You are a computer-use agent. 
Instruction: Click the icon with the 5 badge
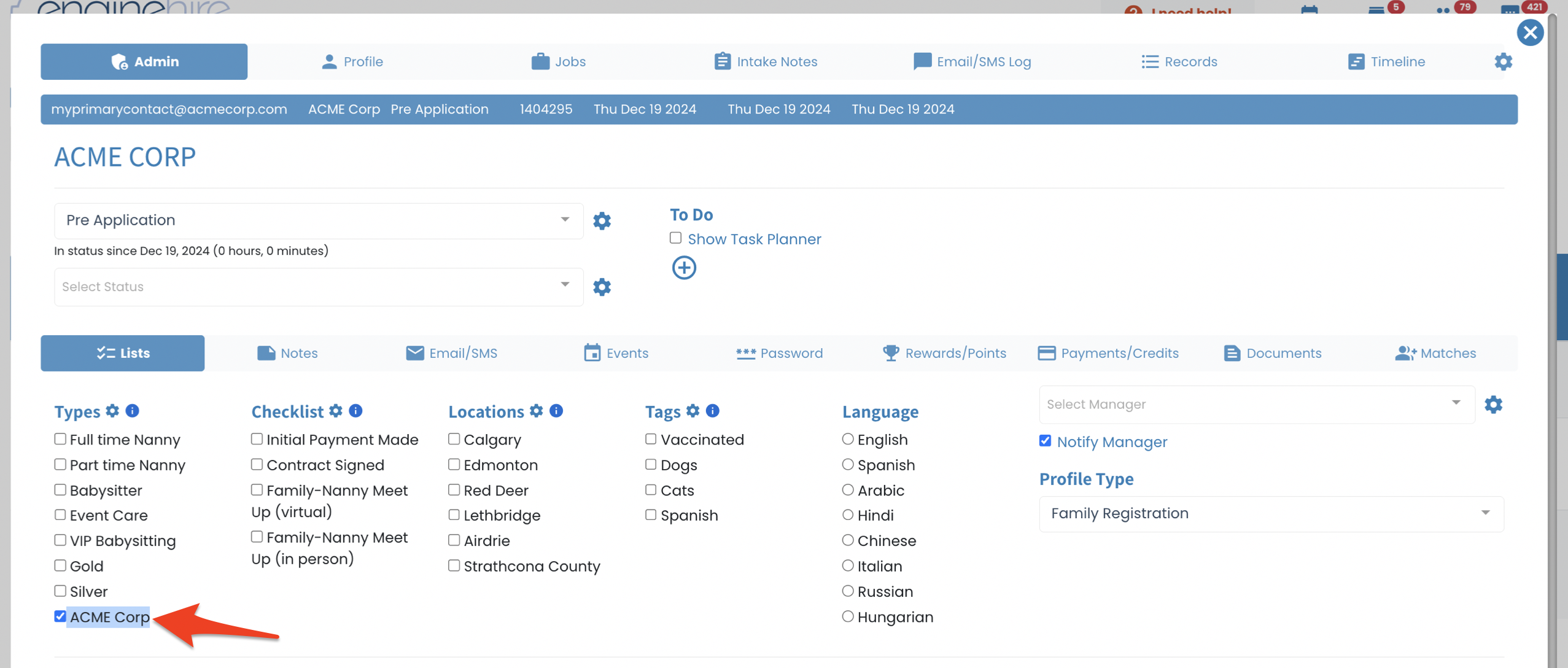pyautogui.click(x=1376, y=10)
